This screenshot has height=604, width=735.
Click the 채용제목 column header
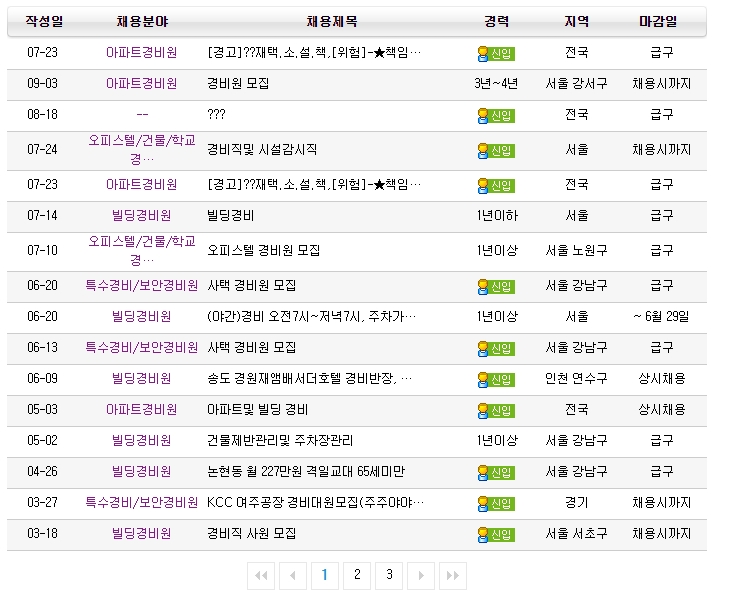(332, 21)
